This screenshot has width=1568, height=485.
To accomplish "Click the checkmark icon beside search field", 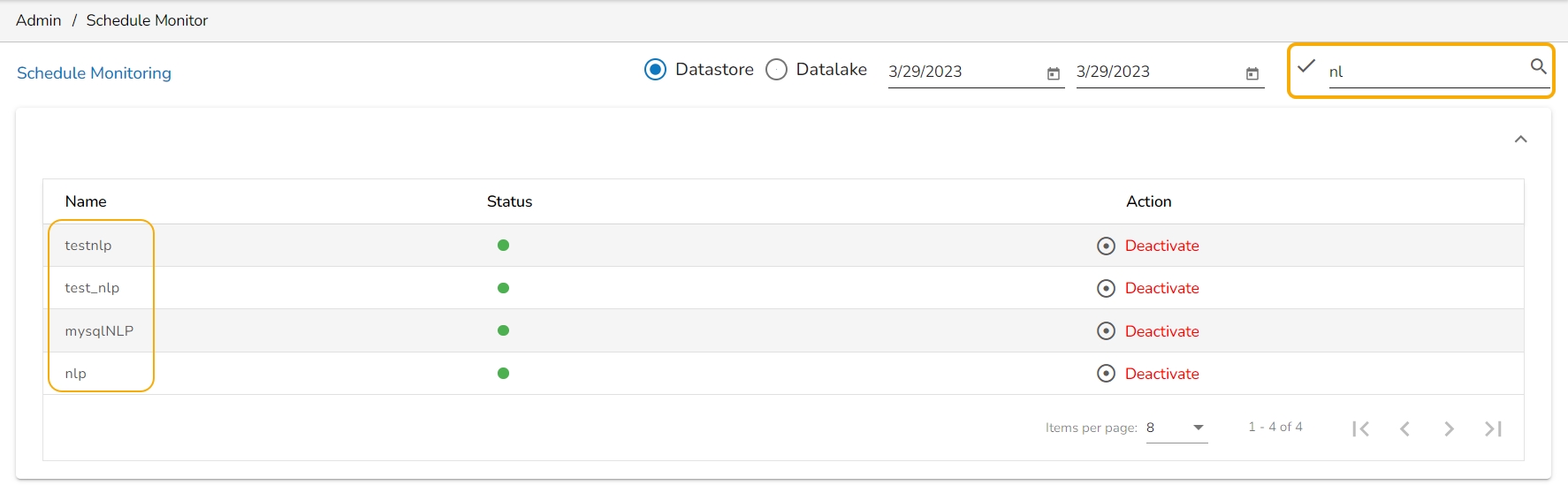I will coord(1306,66).
